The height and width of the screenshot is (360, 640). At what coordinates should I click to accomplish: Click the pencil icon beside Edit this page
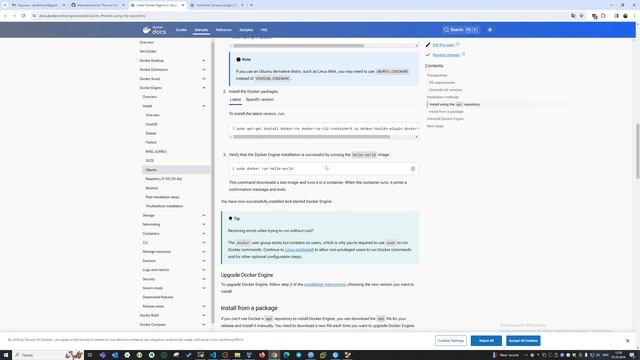coord(428,44)
